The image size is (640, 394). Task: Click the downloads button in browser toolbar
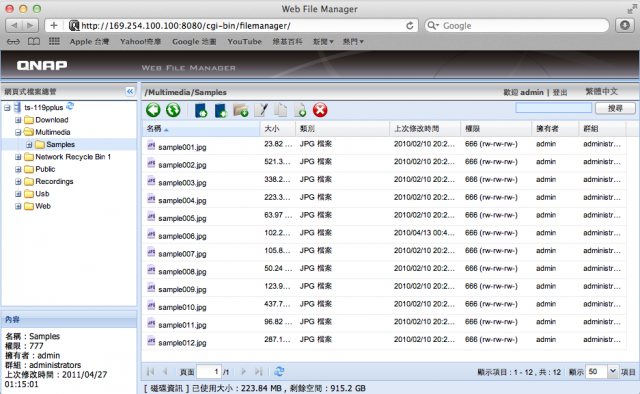tap(624, 25)
